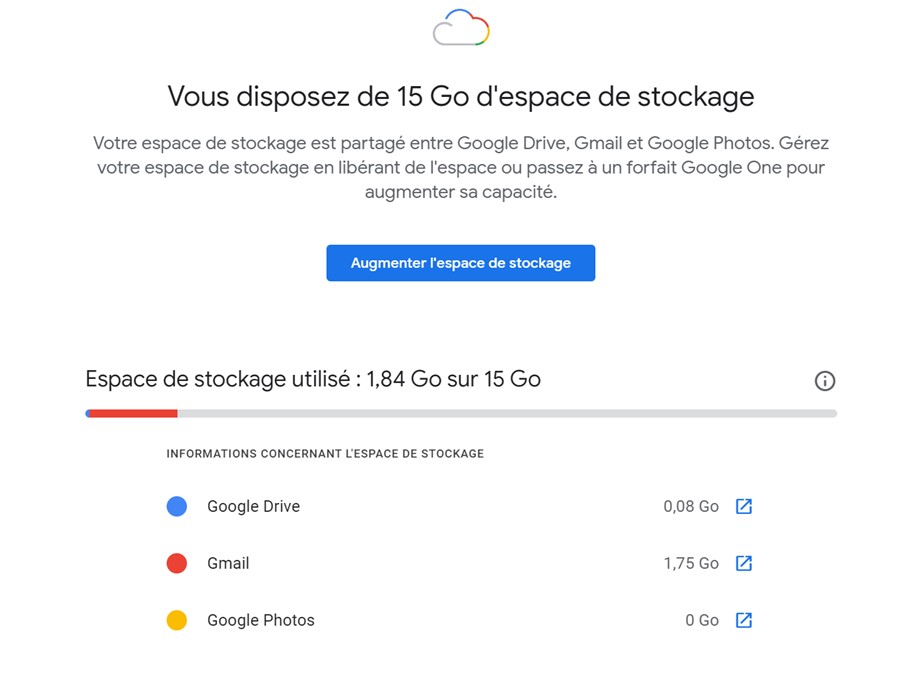This screenshot has width=907, height=684.
Task: Open Google Drive via its external link icon
Action: tap(743, 506)
